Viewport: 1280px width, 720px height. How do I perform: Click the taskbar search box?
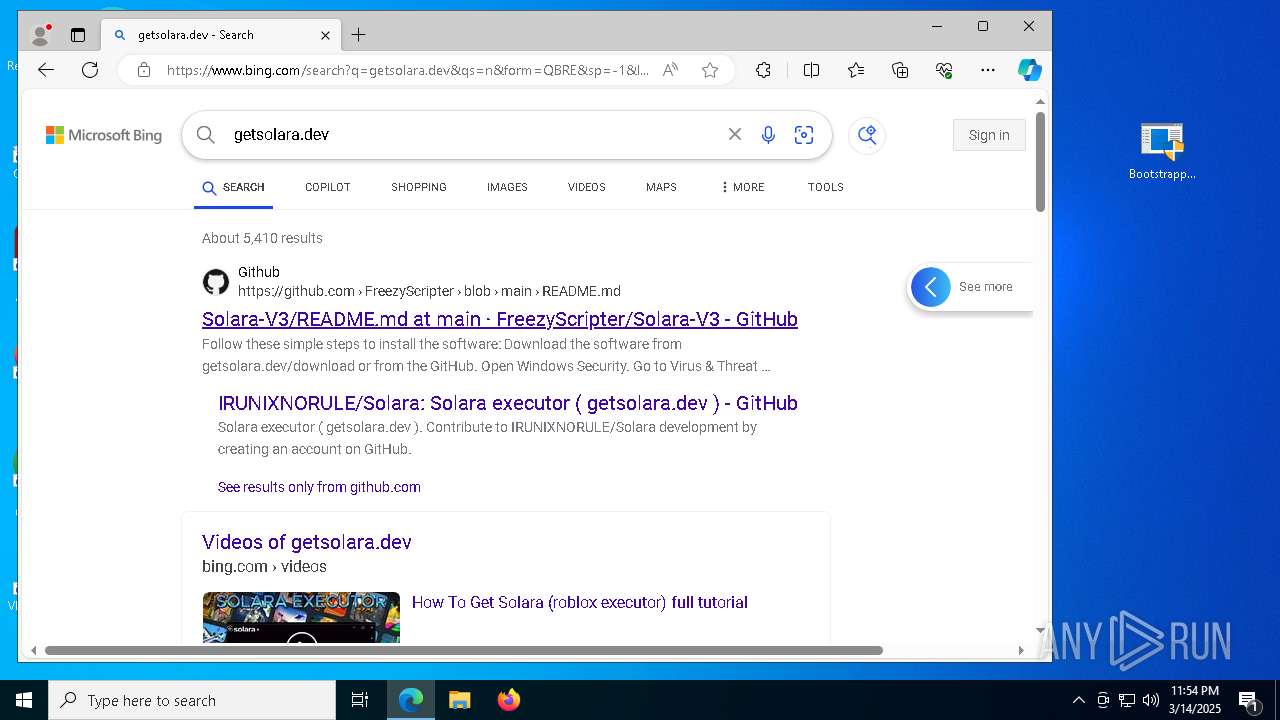192,700
